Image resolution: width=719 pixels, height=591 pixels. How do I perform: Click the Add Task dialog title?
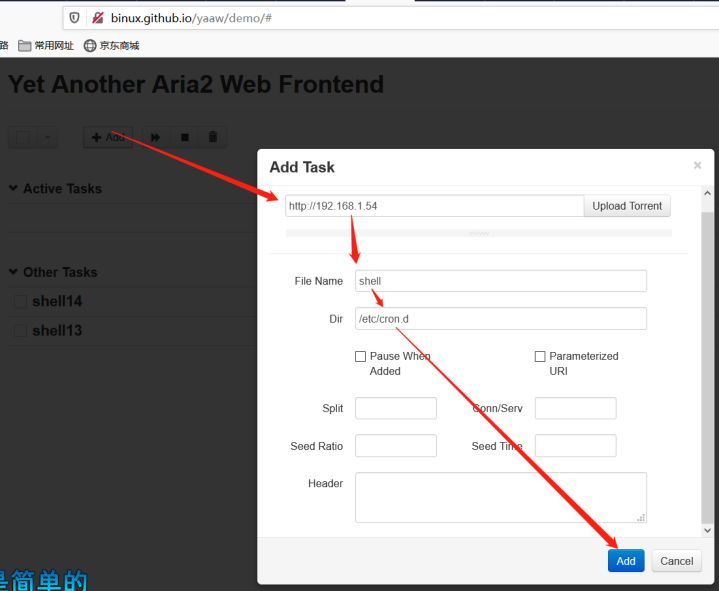pos(302,167)
